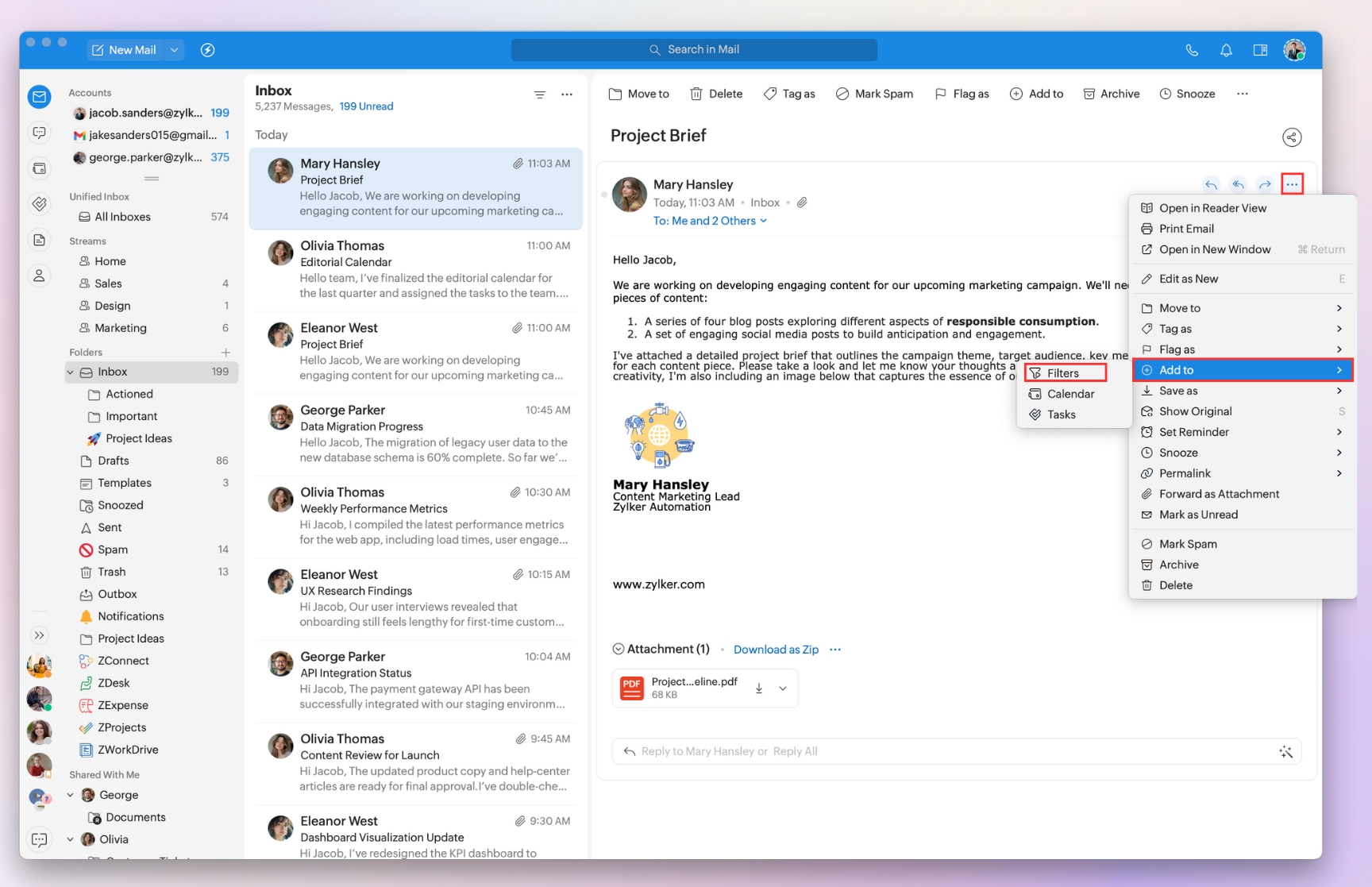Expand the Save as submenu
This screenshot has height=887, width=1372.
pyautogui.click(x=1243, y=391)
